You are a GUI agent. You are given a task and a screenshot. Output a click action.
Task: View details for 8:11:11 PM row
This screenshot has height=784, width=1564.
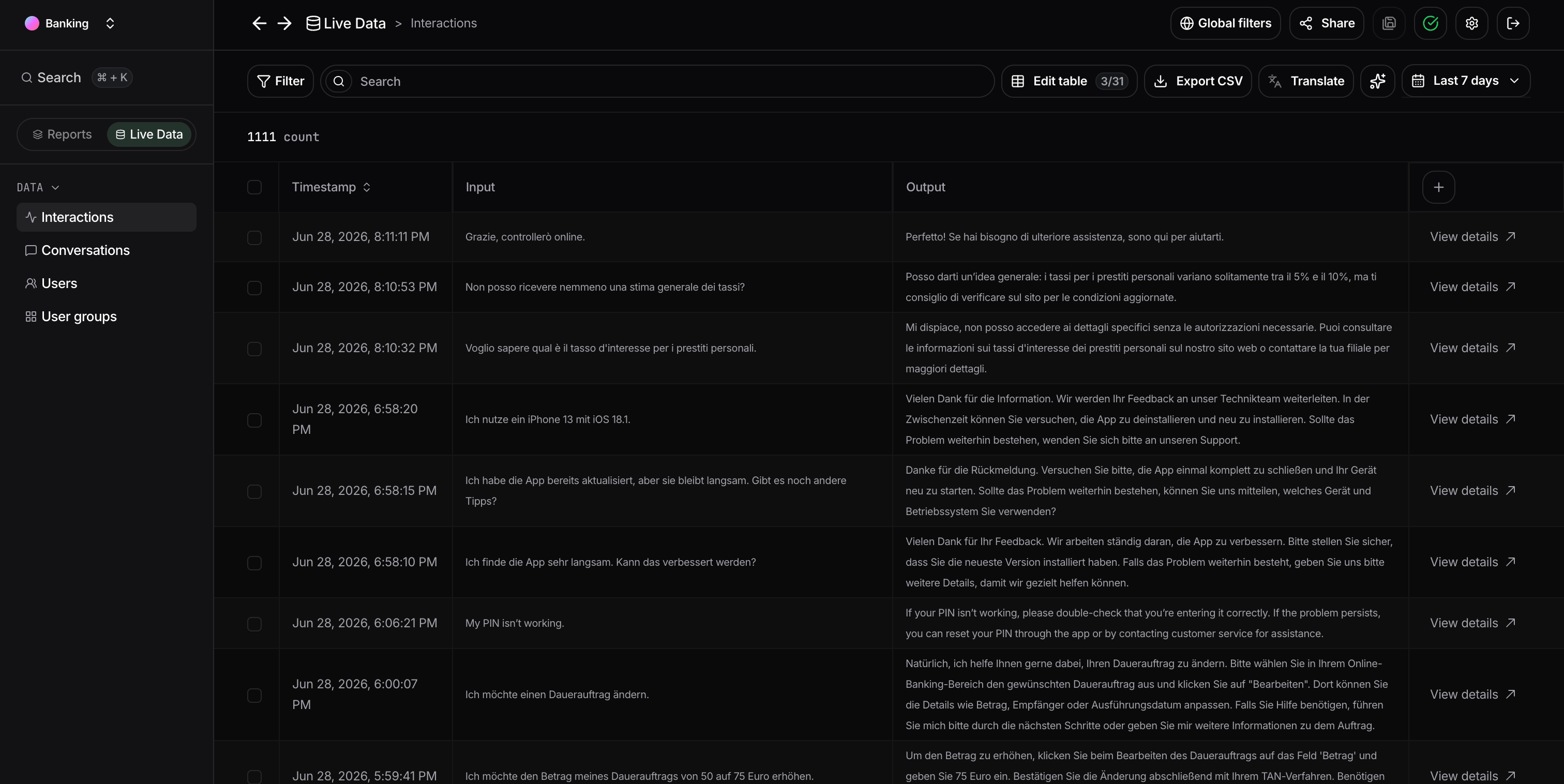1472,237
